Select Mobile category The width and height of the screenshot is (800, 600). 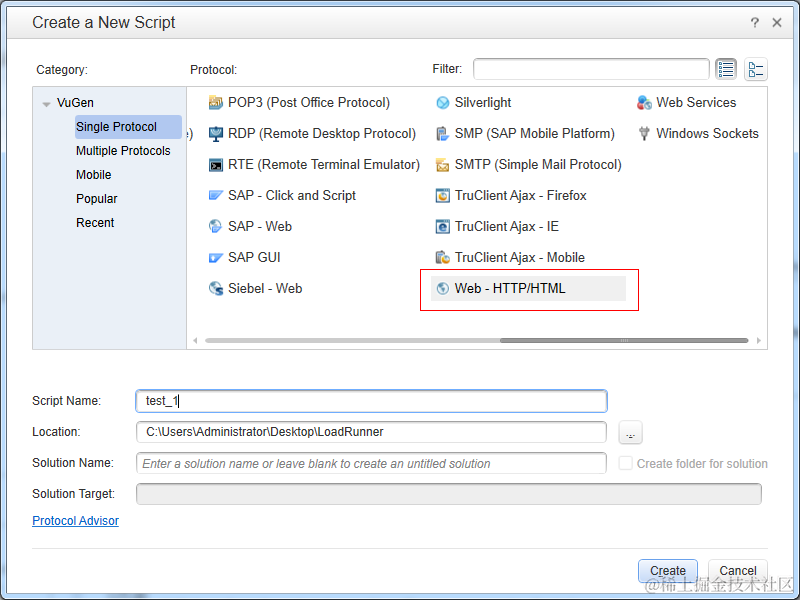coord(93,175)
